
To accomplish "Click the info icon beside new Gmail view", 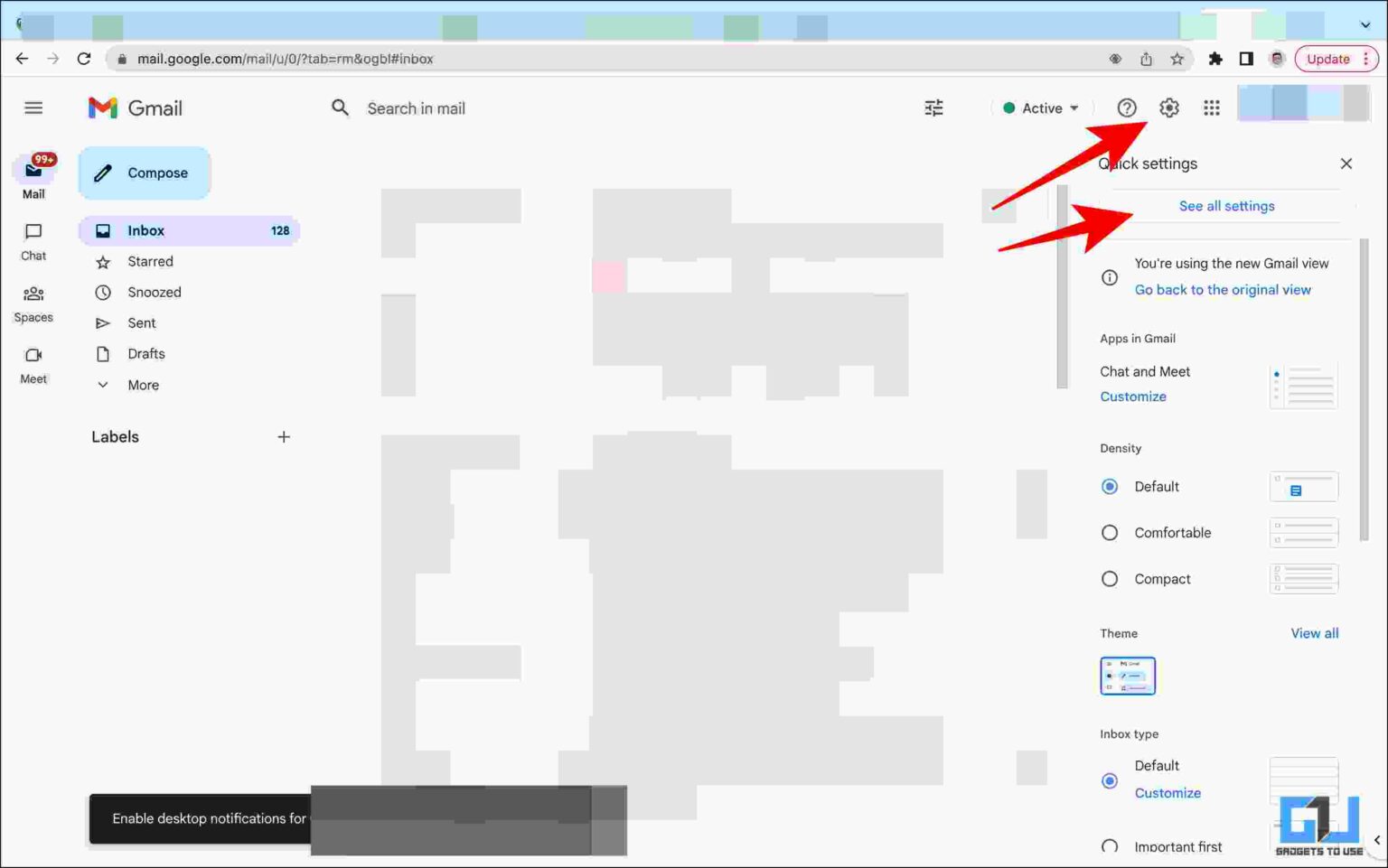I will (x=1110, y=277).
